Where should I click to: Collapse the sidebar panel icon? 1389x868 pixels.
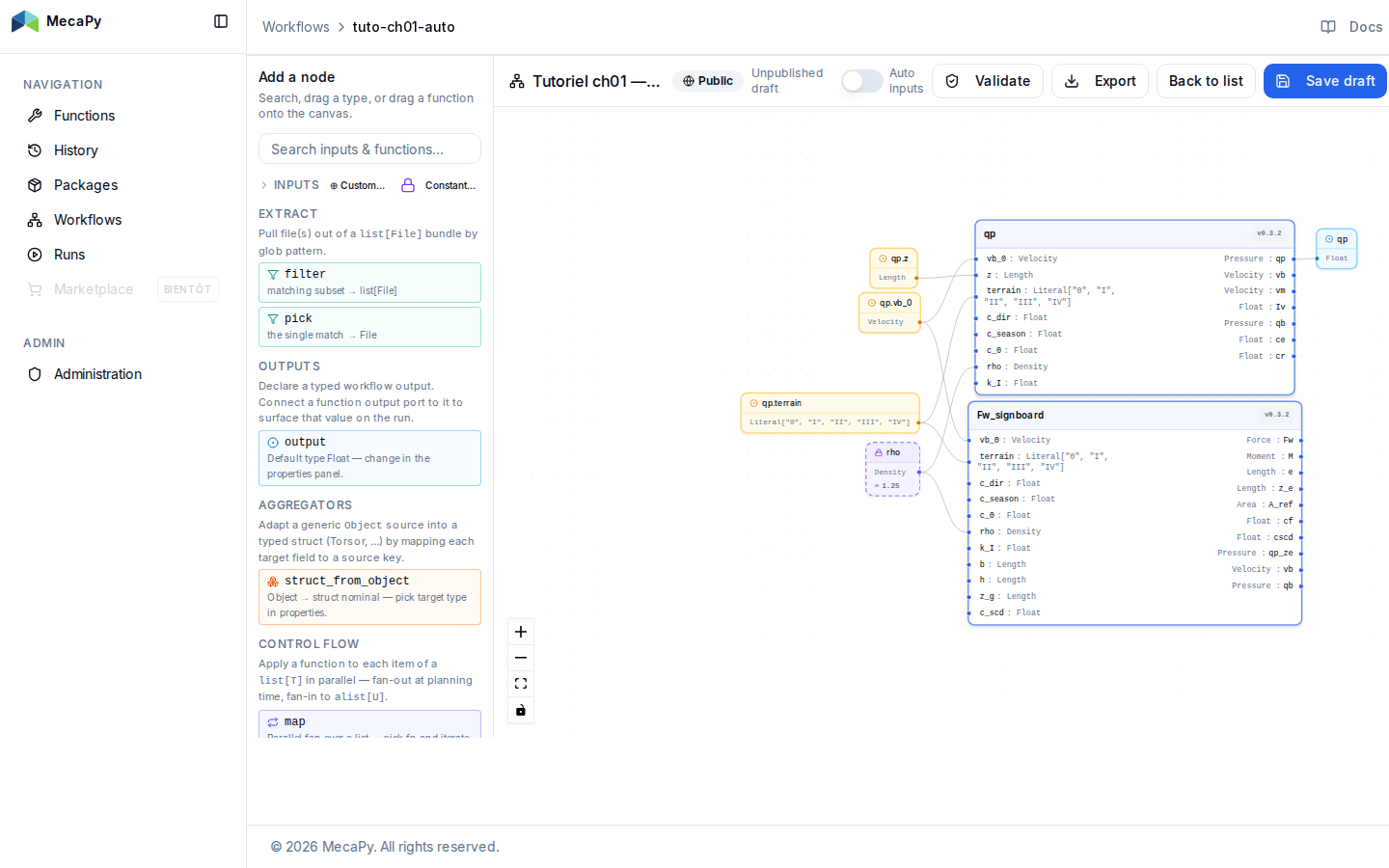(x=221, y=21)
